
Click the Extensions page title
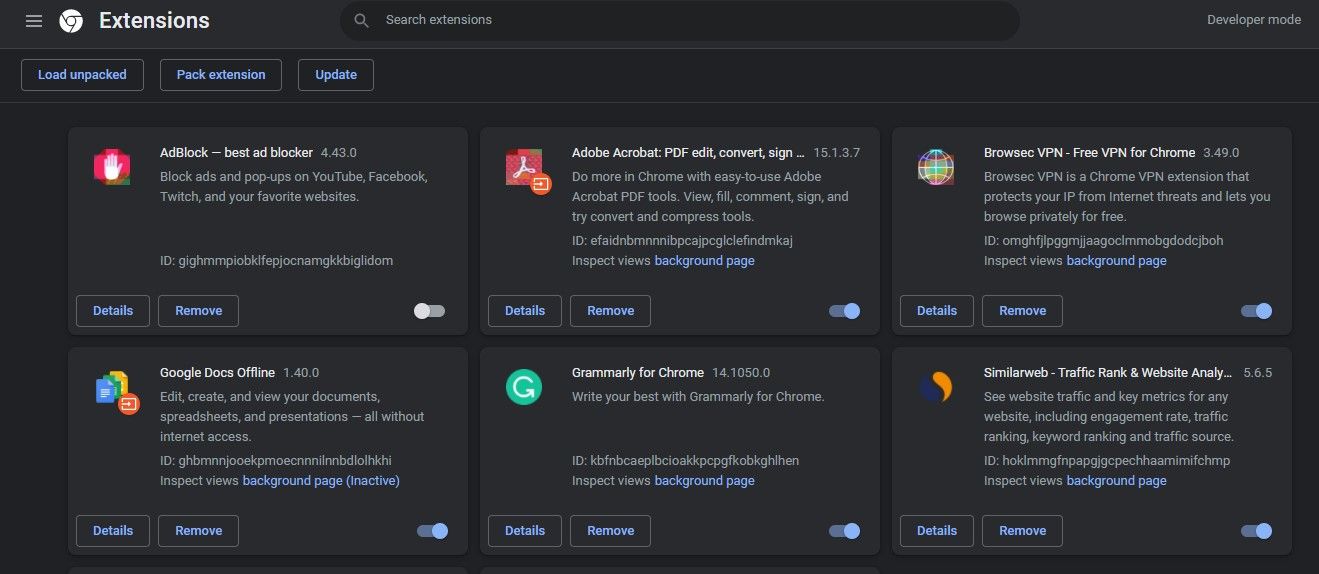154,20
